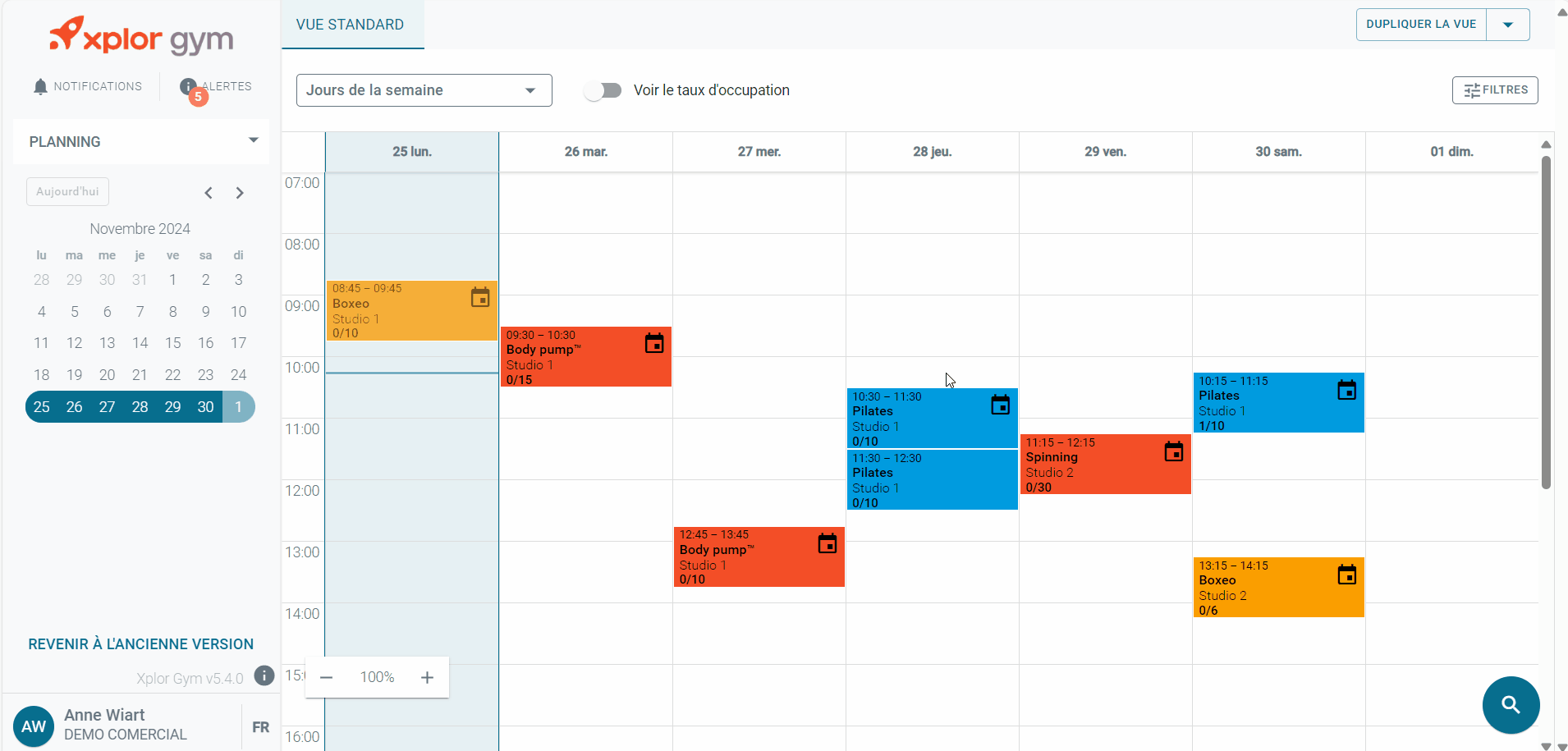This screenshot has height=751, width=1568.
Task: Click calendar icon on Monday Boxeo class
Action: (x=480, y=297)
